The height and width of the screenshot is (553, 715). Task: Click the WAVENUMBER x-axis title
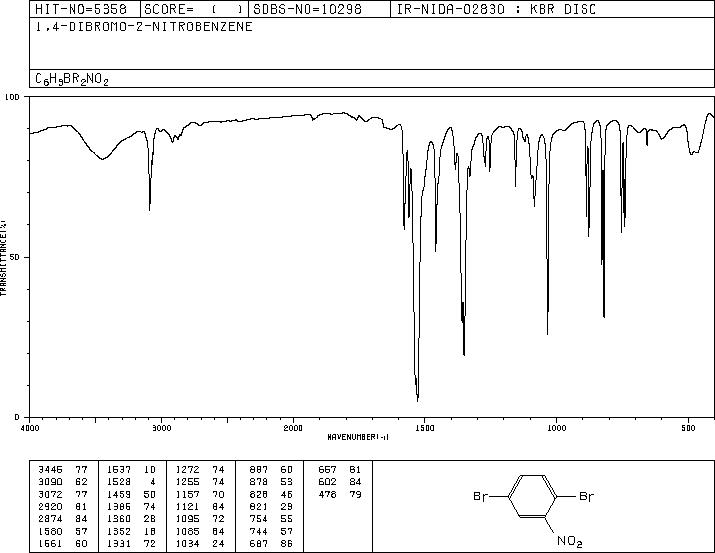coord(358,437)
